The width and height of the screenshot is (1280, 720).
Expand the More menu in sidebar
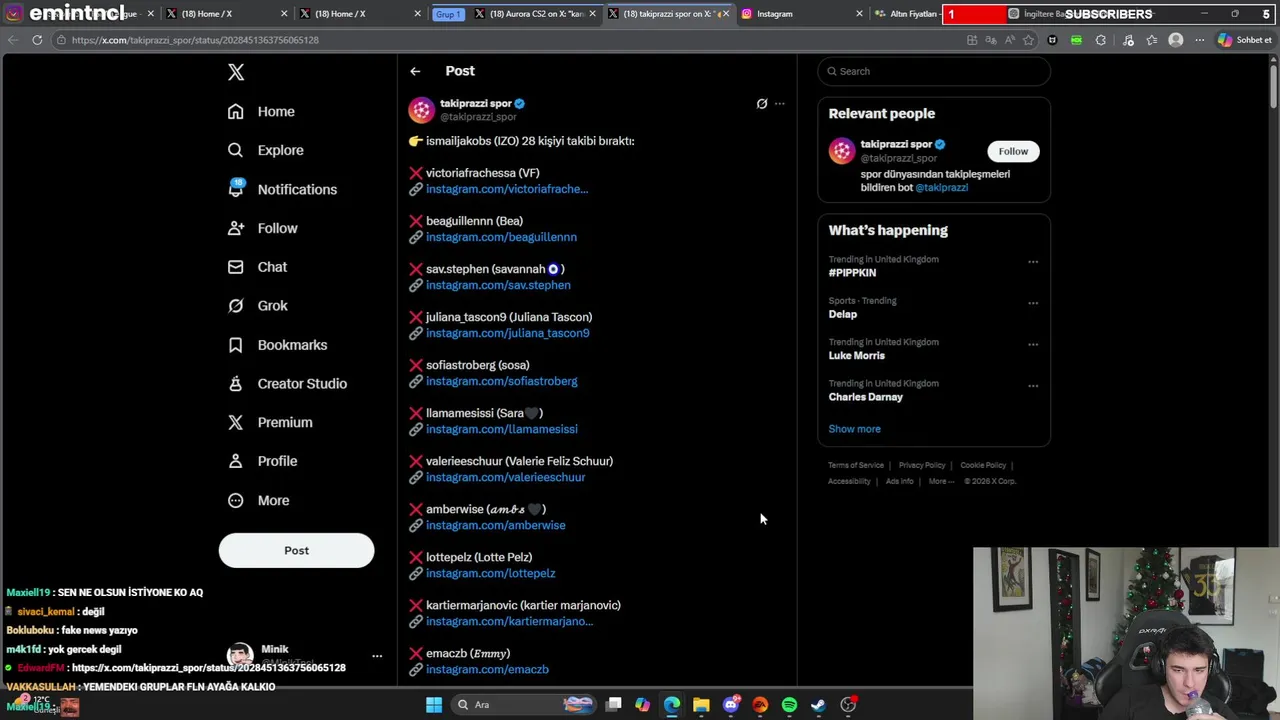click(x=258, y=500)
